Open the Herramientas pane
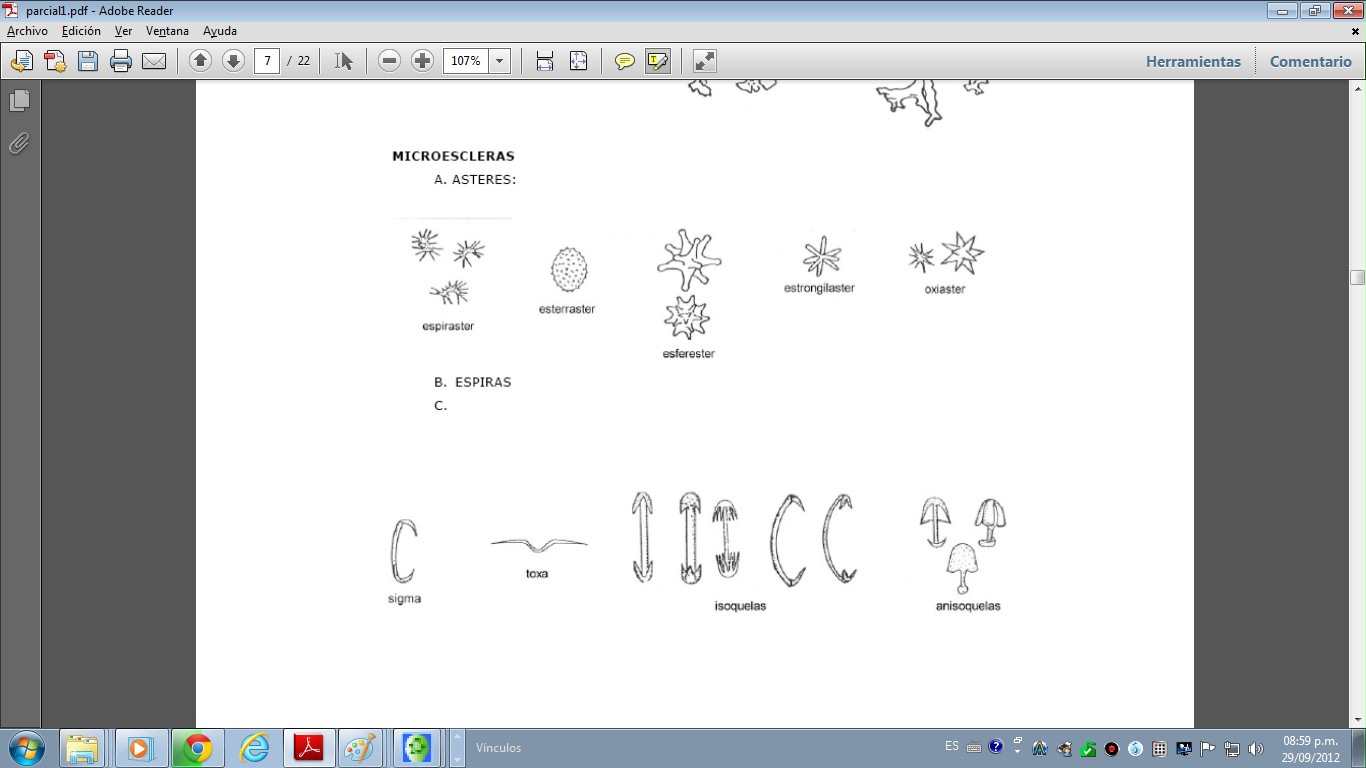Image resolution: width=1366 pixels, height=768 pixels. pos(1193,61)
